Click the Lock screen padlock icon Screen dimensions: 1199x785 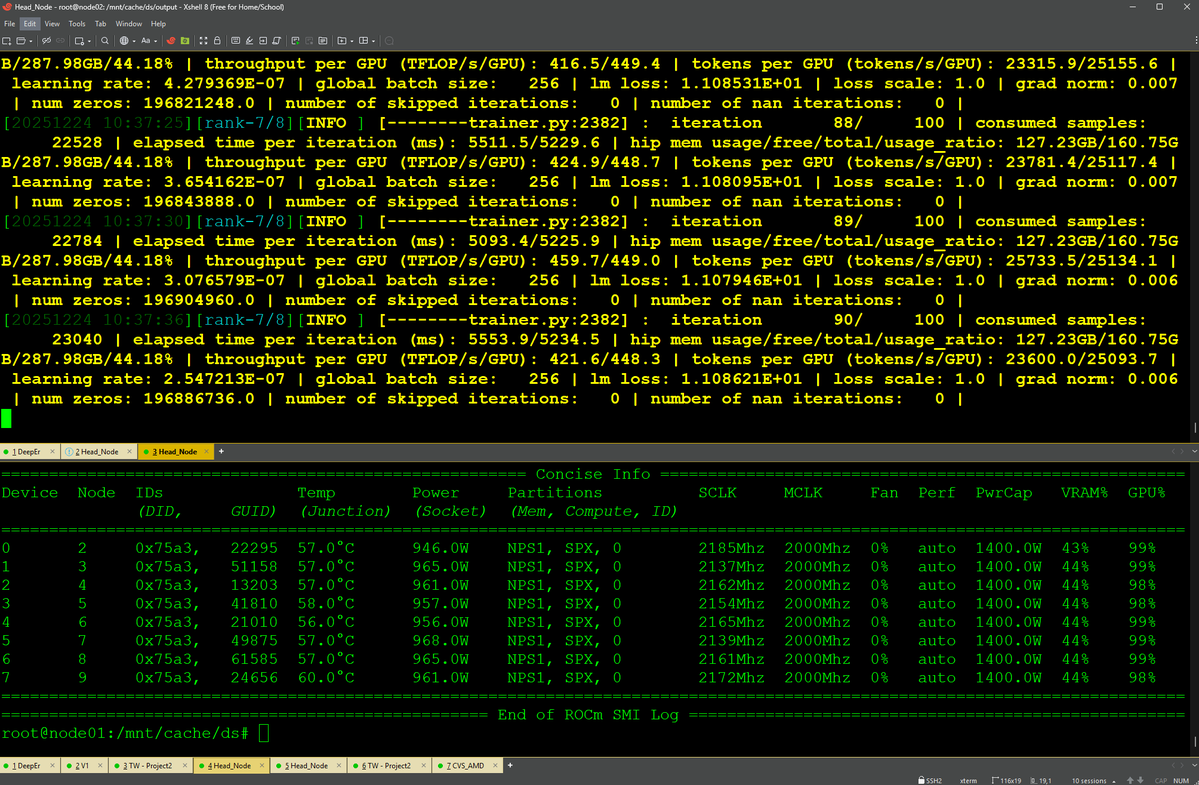click(x=217, y=41)
